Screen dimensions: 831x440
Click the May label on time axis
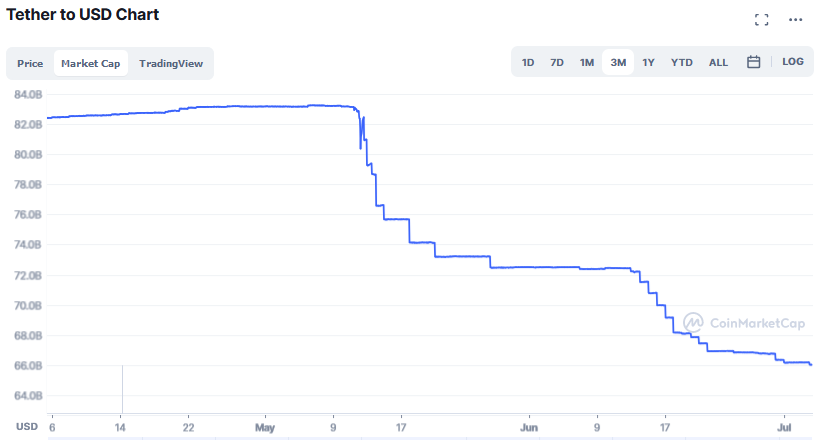point(264,427)
